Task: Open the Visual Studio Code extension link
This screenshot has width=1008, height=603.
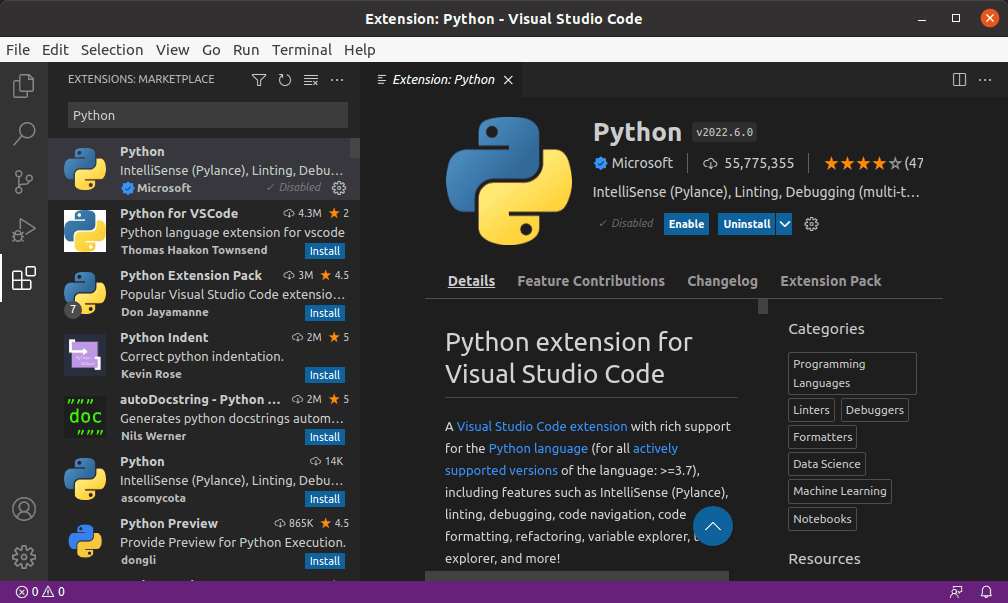Action: (x=542, y=426)
